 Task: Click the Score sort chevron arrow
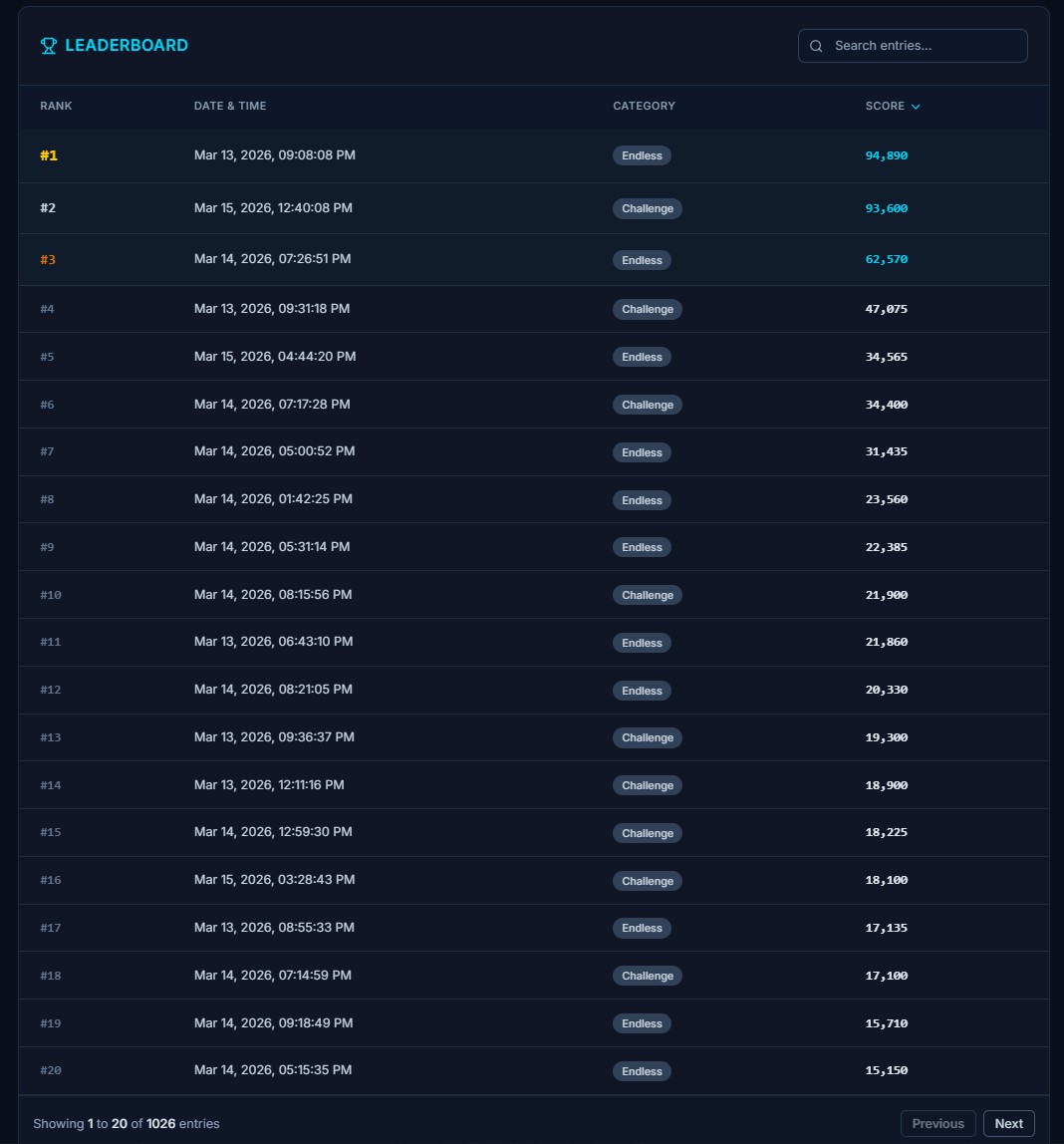pyautogui.click(x=916, y=107)
